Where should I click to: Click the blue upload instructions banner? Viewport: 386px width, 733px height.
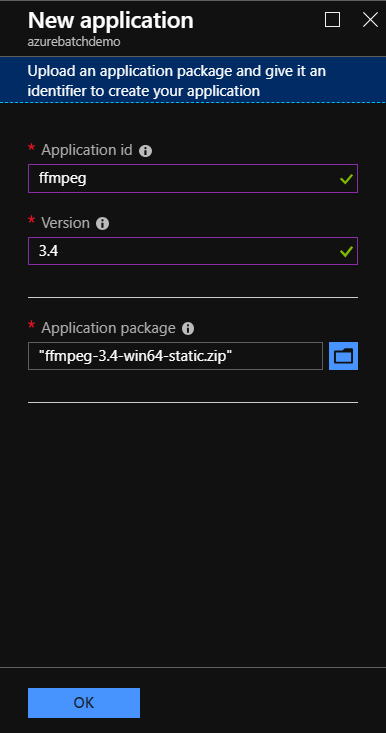[x=193, y=80]
